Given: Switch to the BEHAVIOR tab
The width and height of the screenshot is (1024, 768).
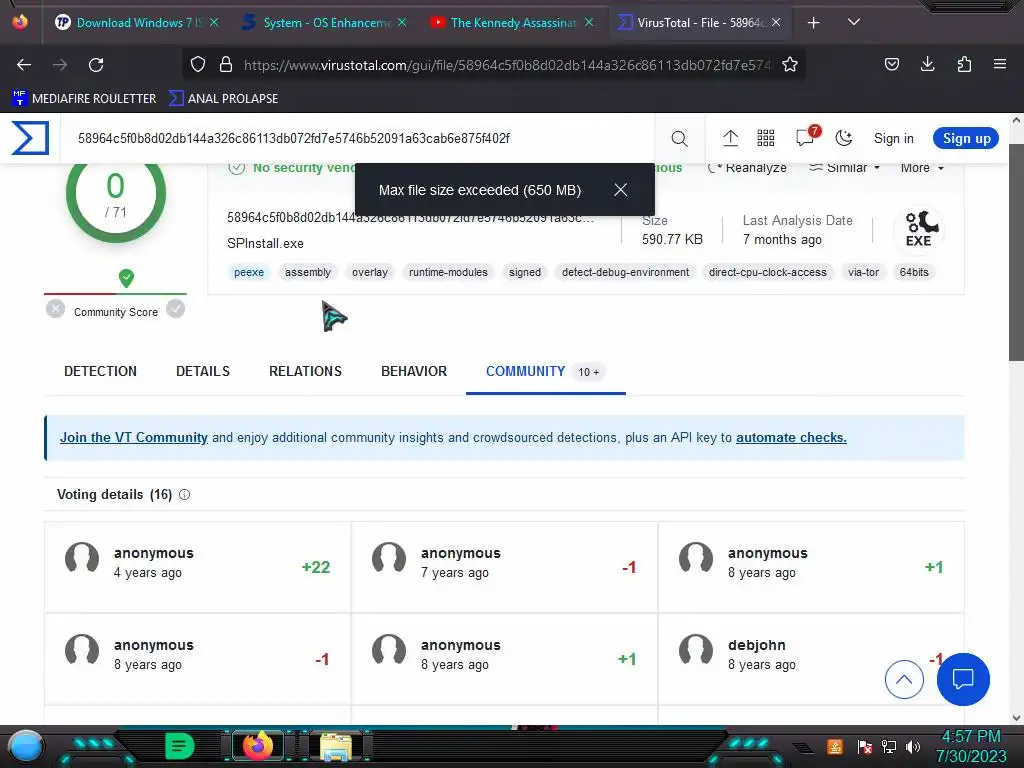Looking at the screenshot, I should [x=414, y=372].
